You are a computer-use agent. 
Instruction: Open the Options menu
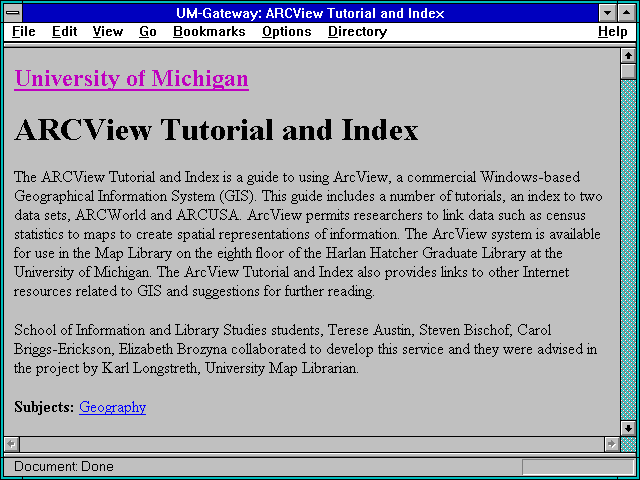coord(287,32)
